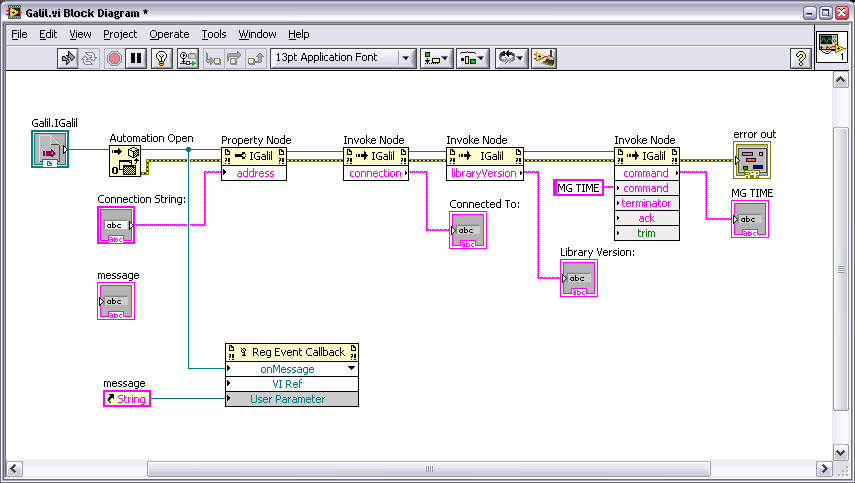Click the terminator parameter row
This screenshot has height=483, width=855.
click(x=647, y=203)
